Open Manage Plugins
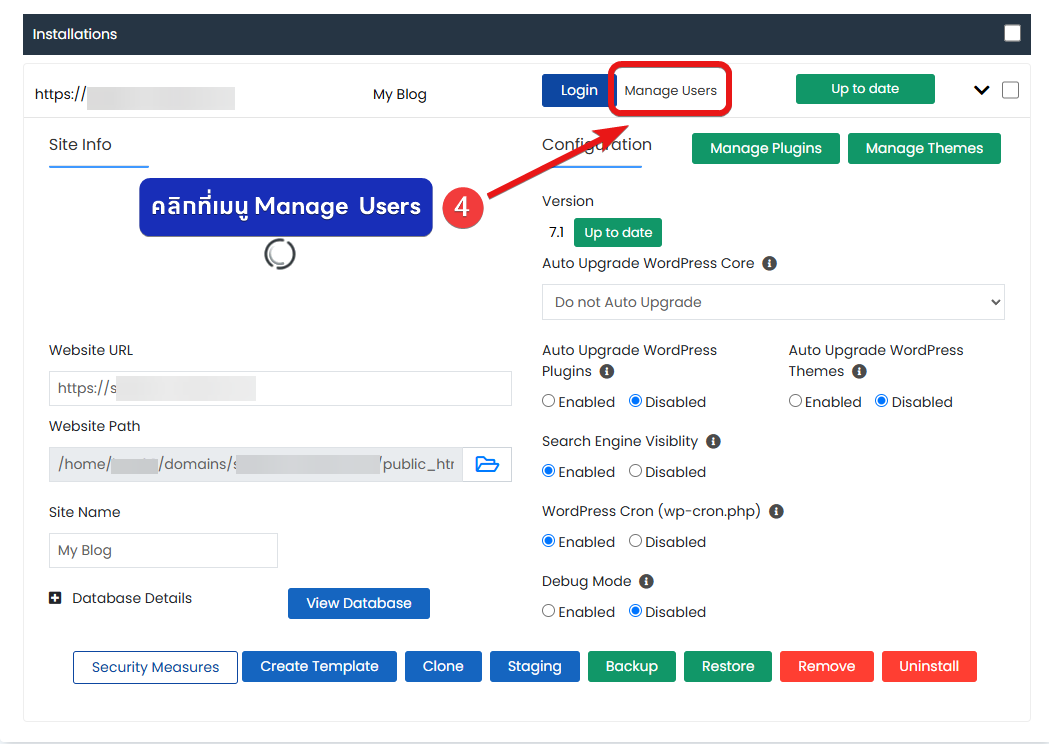 (765, 149)
